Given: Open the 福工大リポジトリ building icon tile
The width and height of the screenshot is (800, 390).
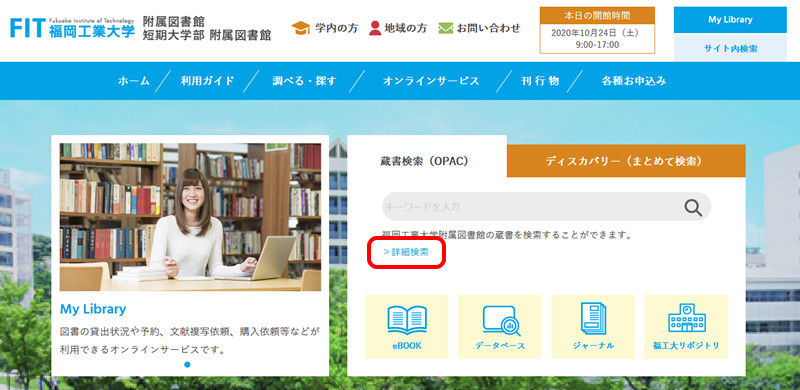Looking at the screenshot, I should tap(686, 327).
